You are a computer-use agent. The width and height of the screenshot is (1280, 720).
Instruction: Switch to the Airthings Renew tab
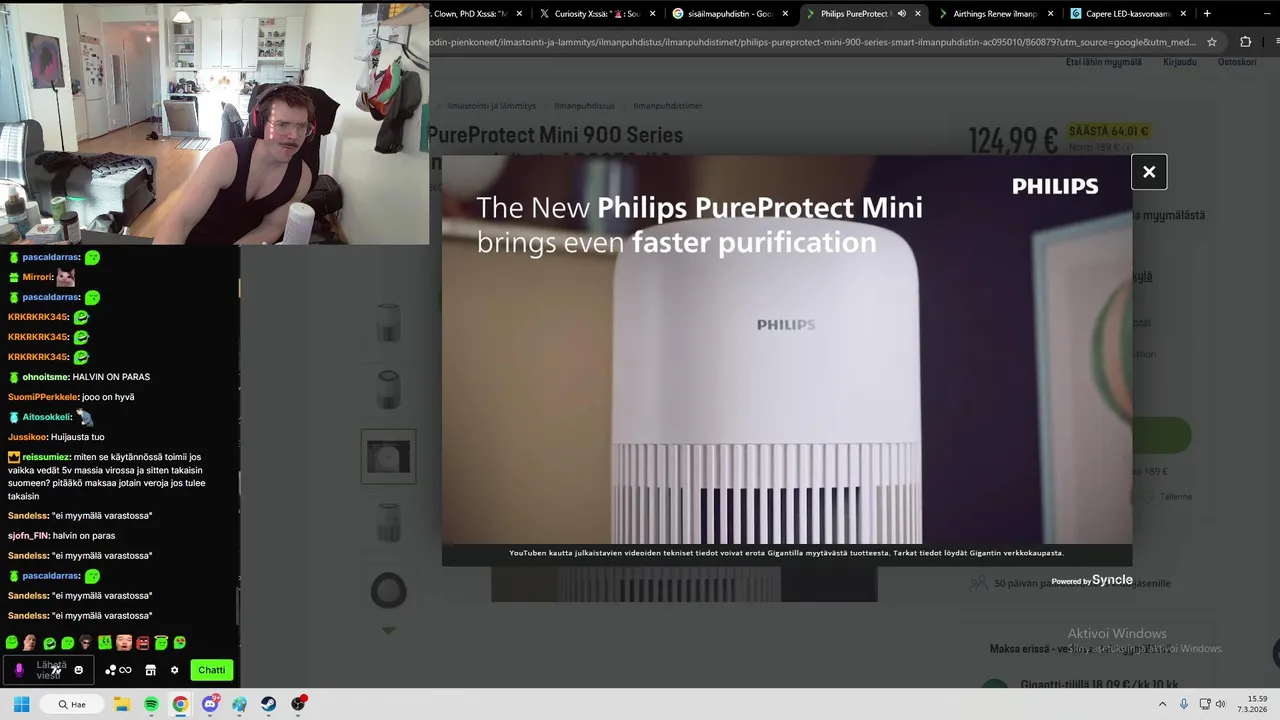(x=995, y=14)
